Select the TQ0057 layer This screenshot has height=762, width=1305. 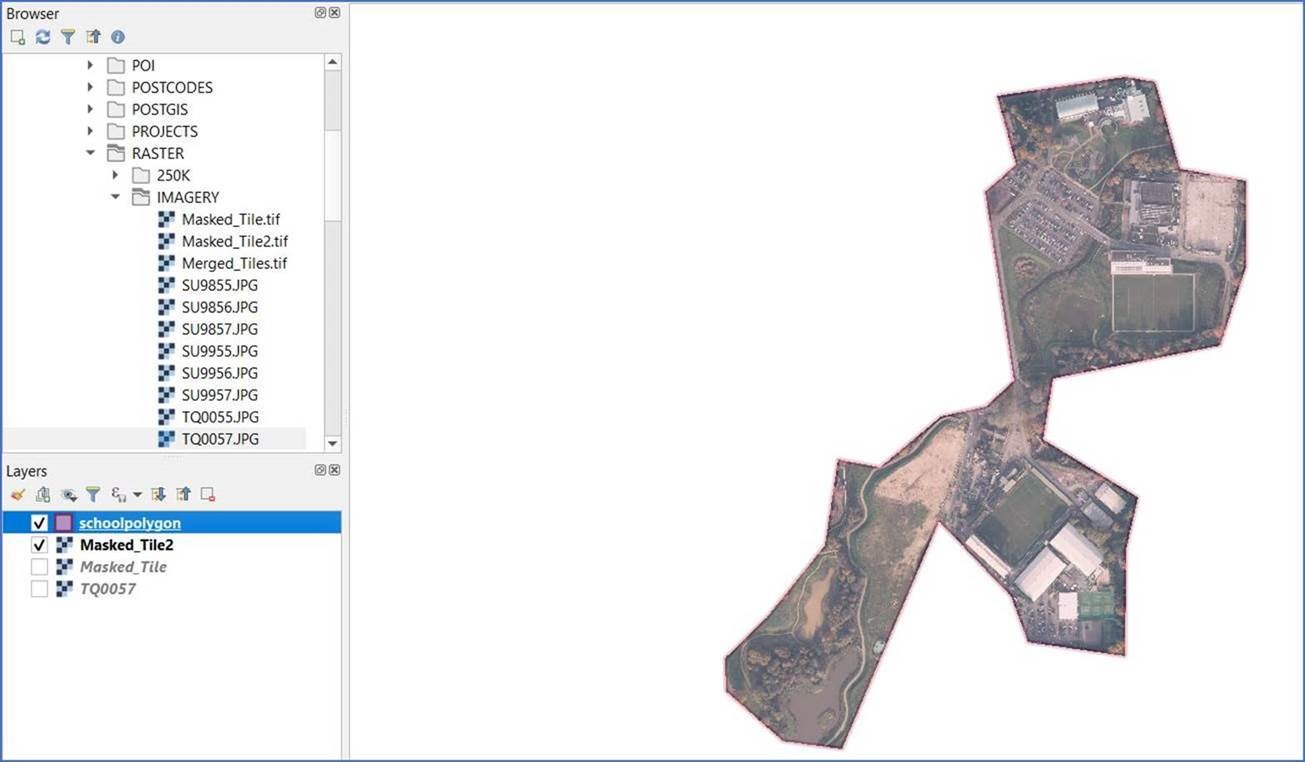107,589
